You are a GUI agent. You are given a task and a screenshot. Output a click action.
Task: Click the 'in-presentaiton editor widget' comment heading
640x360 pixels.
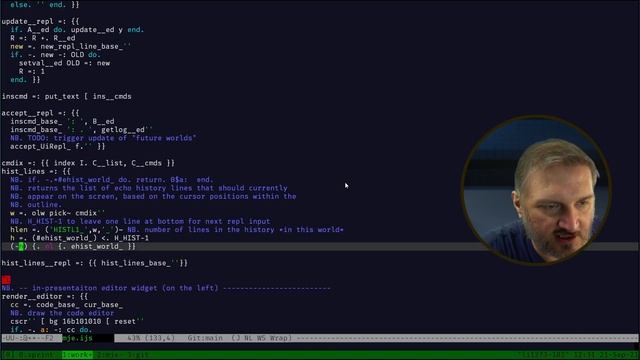pyautogui.click(x=166, y=288)
